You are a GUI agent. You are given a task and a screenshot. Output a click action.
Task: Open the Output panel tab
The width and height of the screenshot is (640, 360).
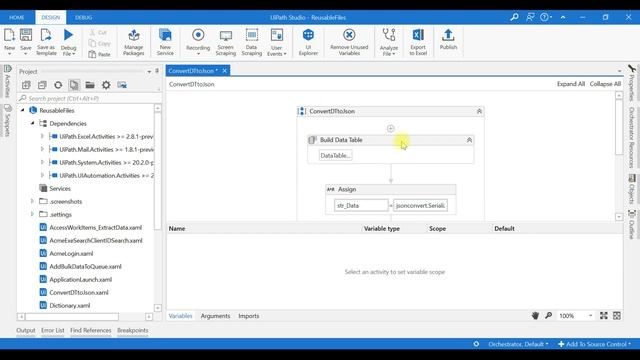pos(26,330)
